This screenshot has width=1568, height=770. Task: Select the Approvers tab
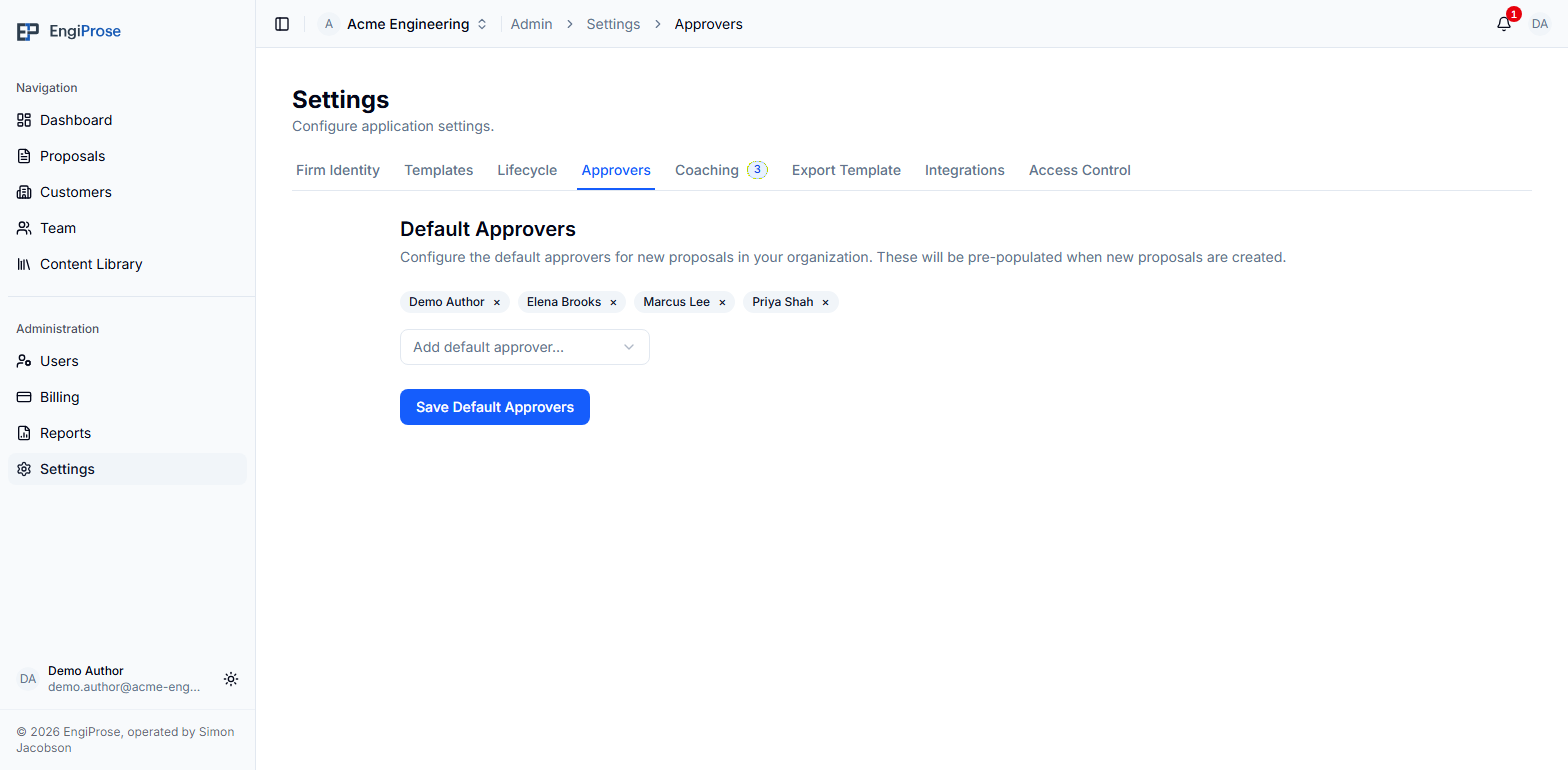pos(616,170)
